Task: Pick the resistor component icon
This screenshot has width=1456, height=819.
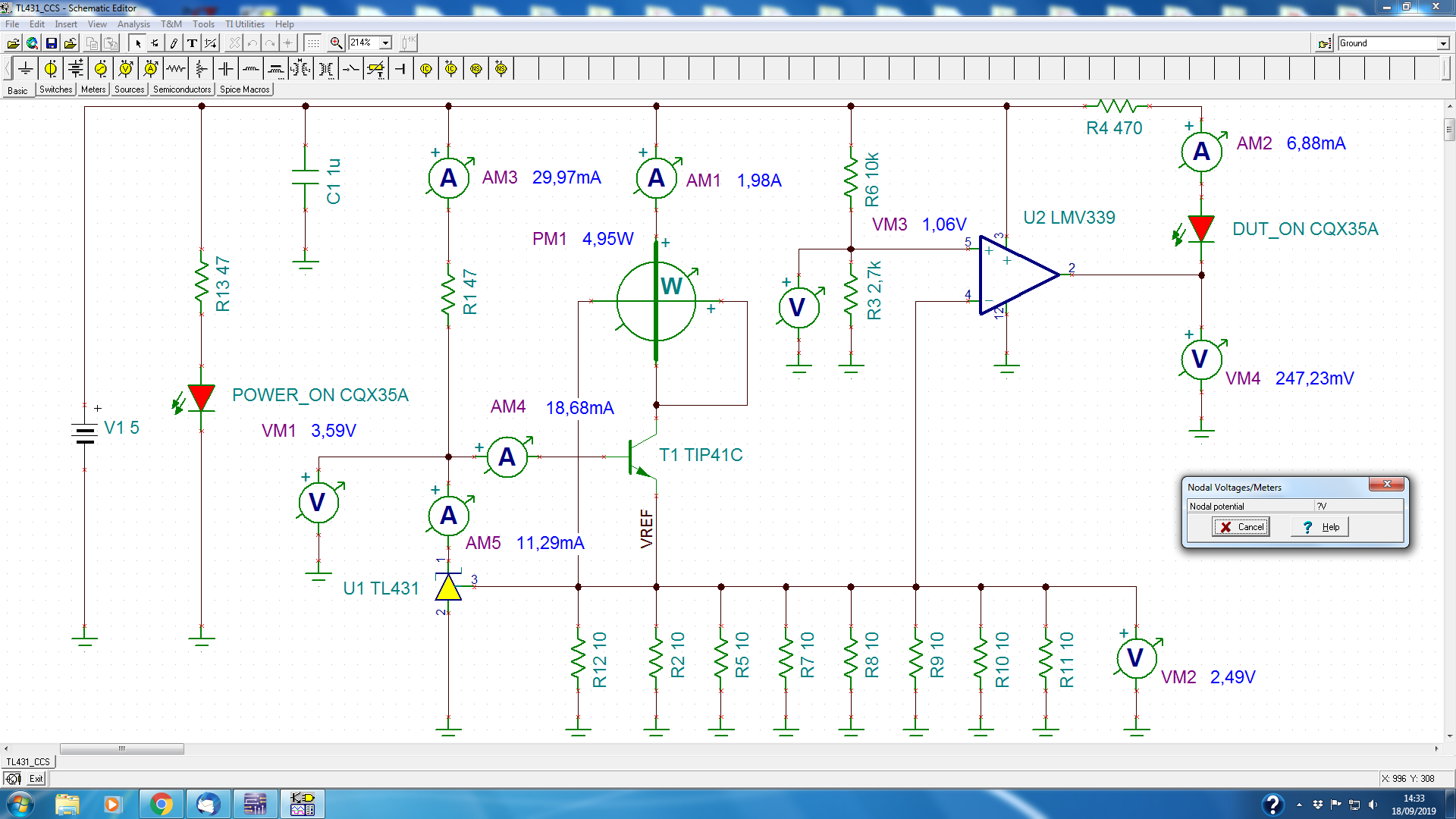Action: [x=176, y=69]
